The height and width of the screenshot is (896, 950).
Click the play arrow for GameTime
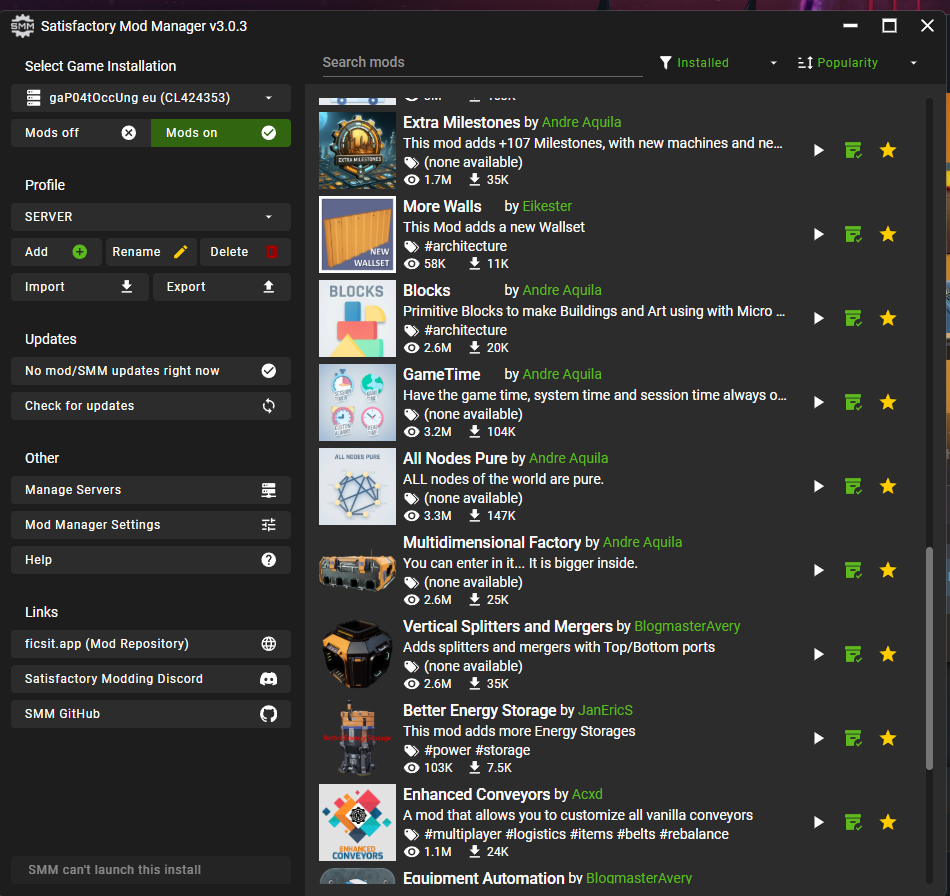tap(819, 402)
